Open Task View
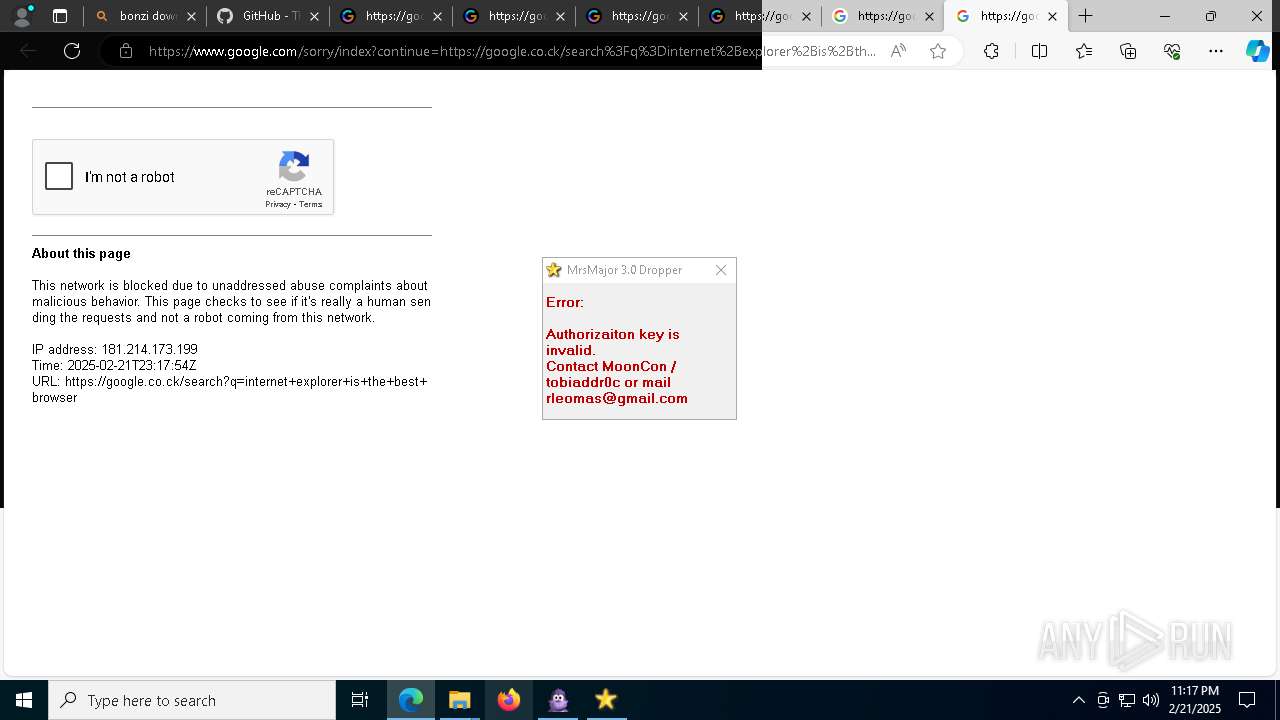 (360, 700)
